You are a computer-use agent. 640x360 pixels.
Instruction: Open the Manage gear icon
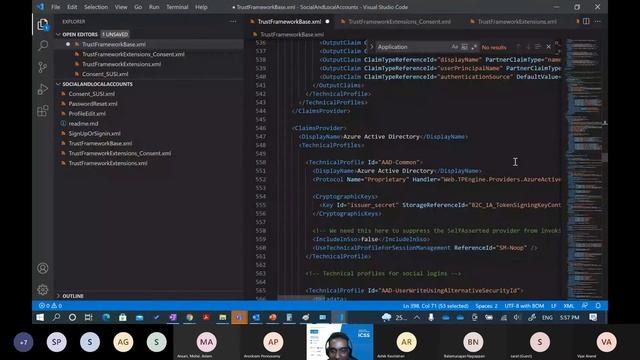point(43,290)
